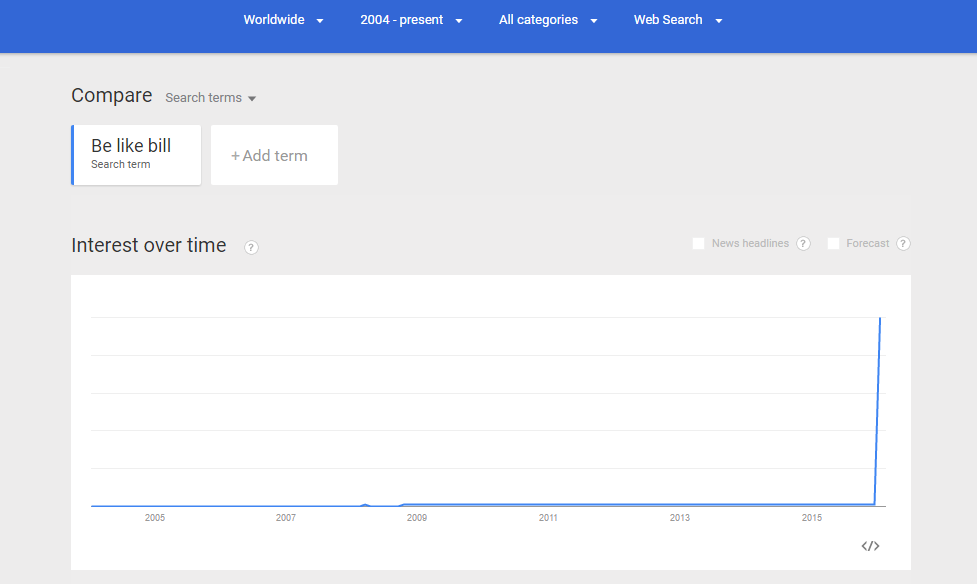The image size is (977, 584).
Task: Enable the News headlines checkbox
Action: point(698,243)
